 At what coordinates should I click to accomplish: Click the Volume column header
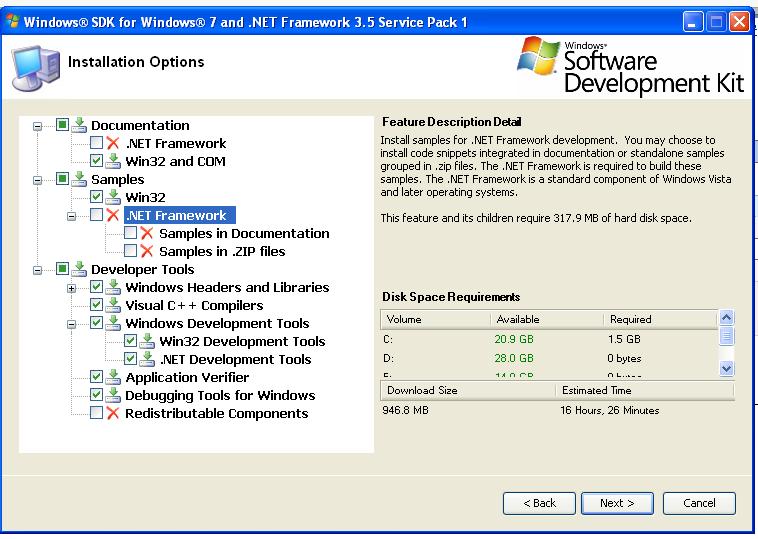[x=436, y=320]
